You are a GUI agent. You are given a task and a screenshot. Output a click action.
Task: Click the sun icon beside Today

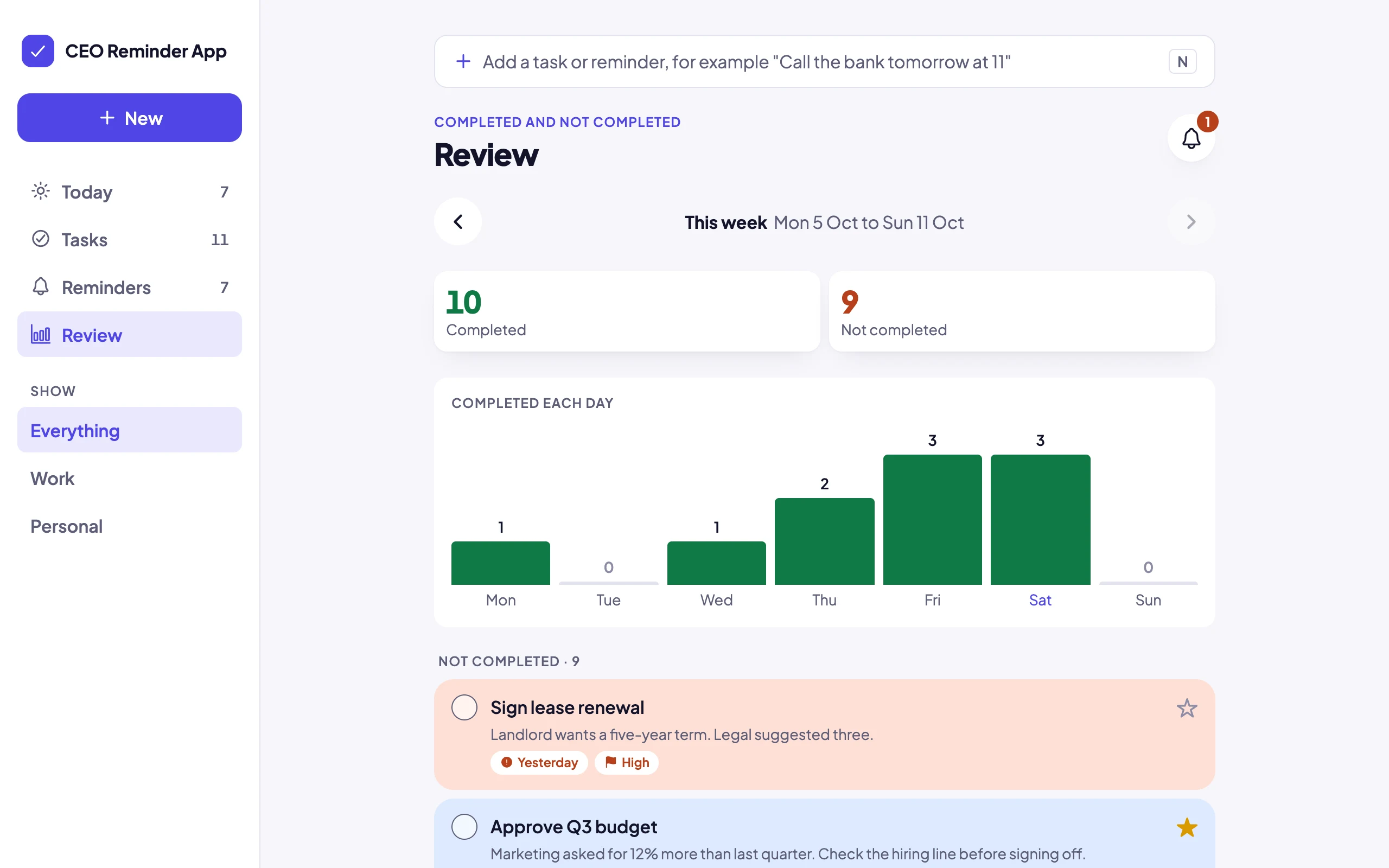(x=40, y=191)
